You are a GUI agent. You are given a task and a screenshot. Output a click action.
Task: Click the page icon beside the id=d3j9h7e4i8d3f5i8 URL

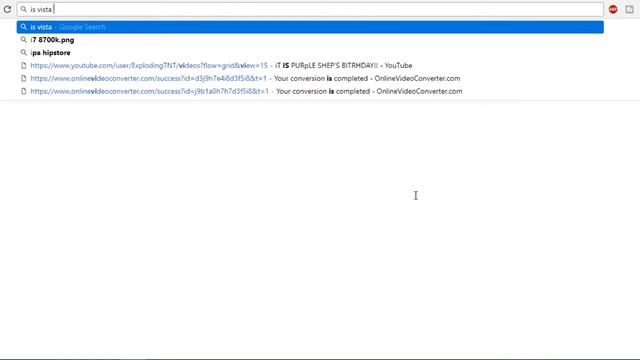[24, 78]
